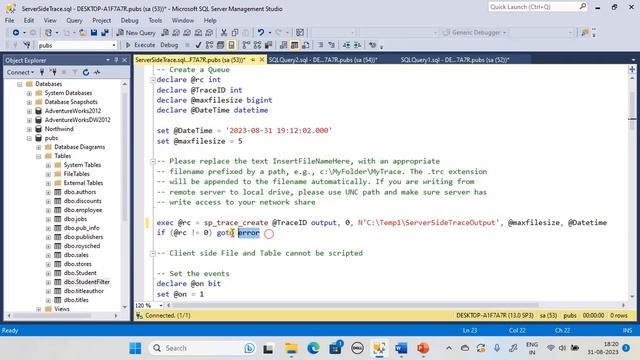Toggle Include Live Query Statistics icon
The image size is (640, 360).
click(x=257, y=45)
